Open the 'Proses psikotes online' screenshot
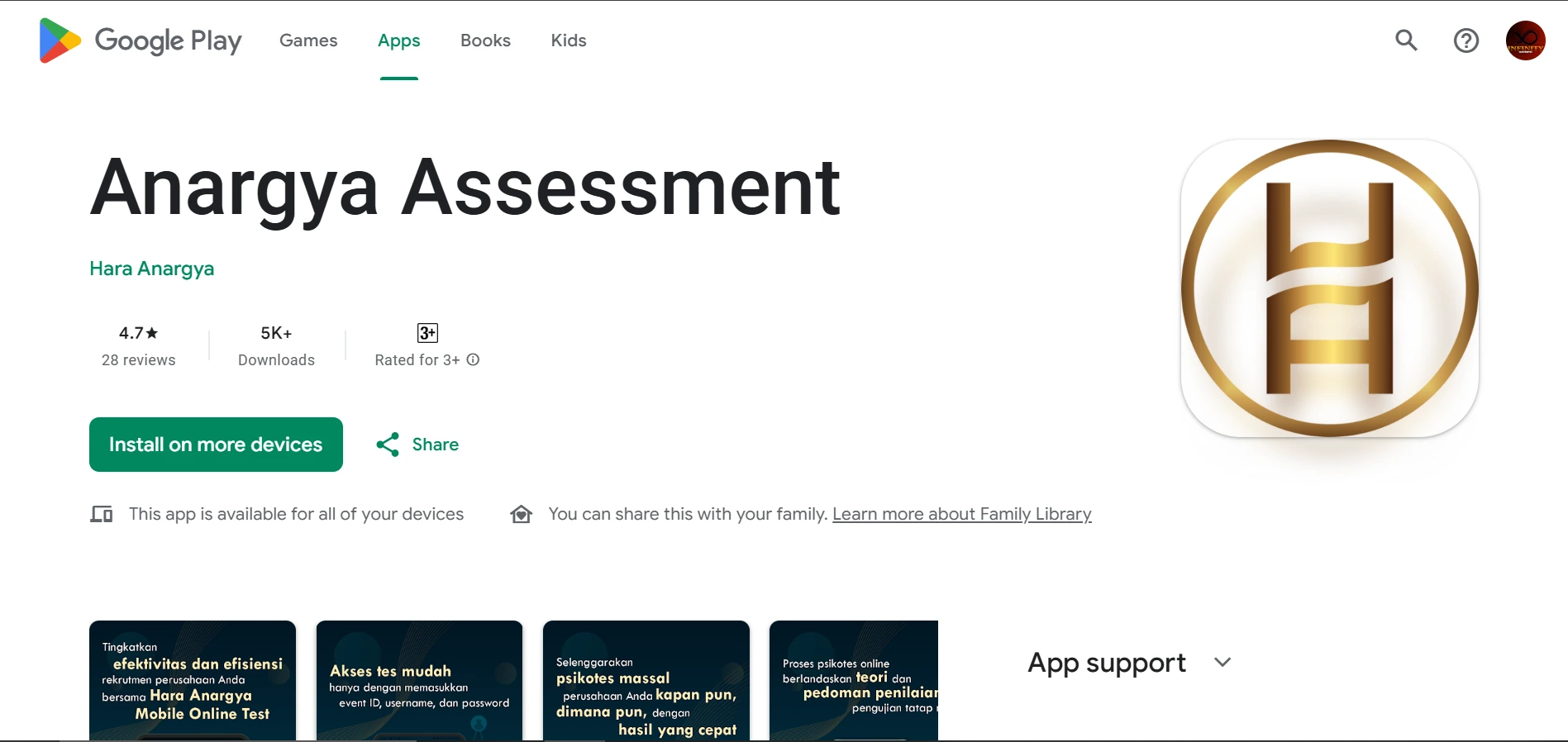Viewport: 1568px width, 742px height. click(x=854, y=680)
